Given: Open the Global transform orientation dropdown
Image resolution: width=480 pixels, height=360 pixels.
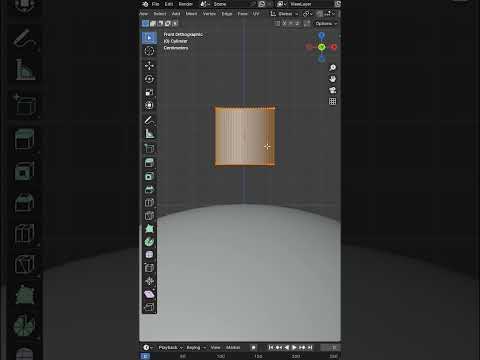Looking at the screenshot, I should point(284,14).
